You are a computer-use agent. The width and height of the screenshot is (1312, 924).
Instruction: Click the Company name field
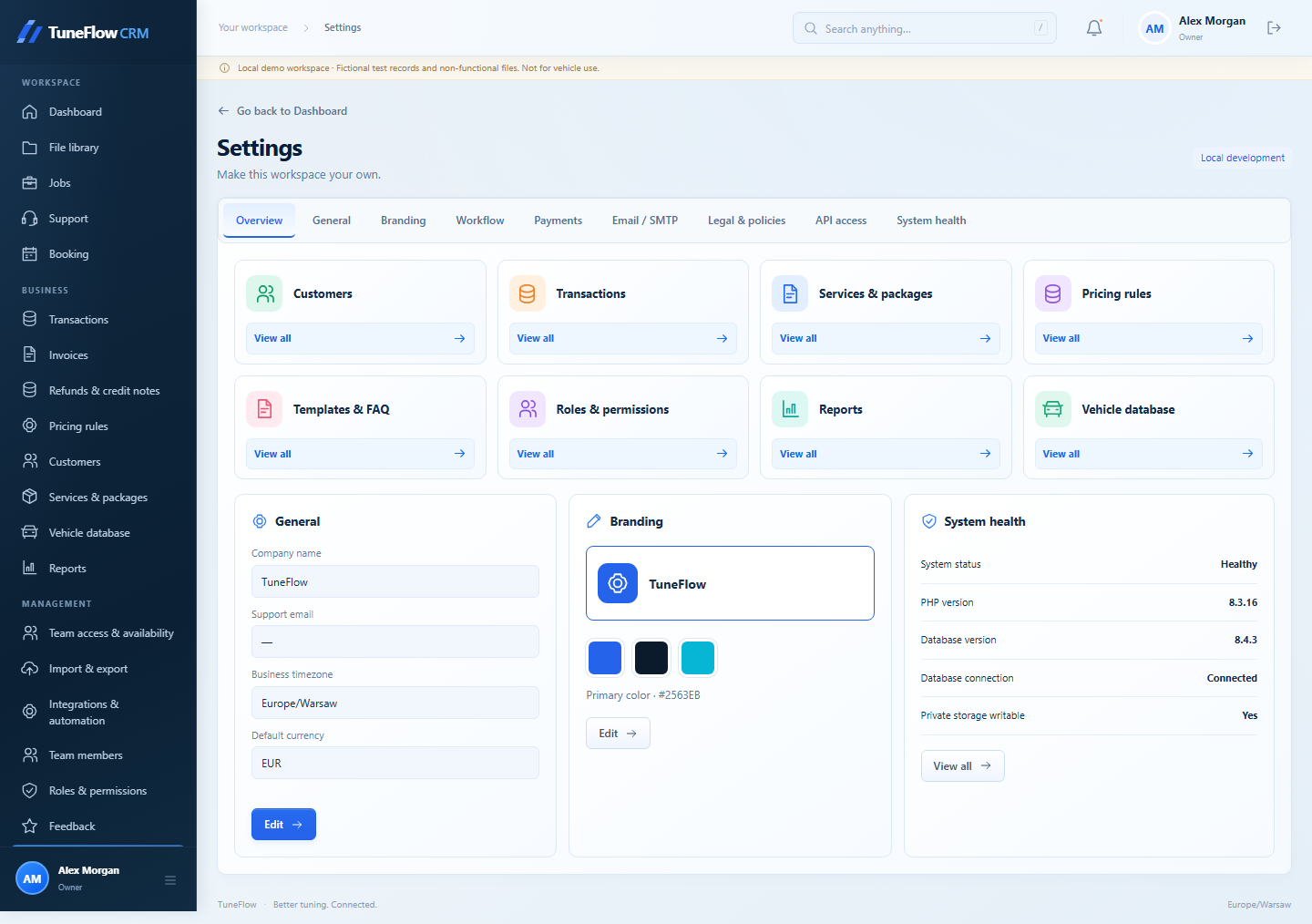tap(395, 581)
